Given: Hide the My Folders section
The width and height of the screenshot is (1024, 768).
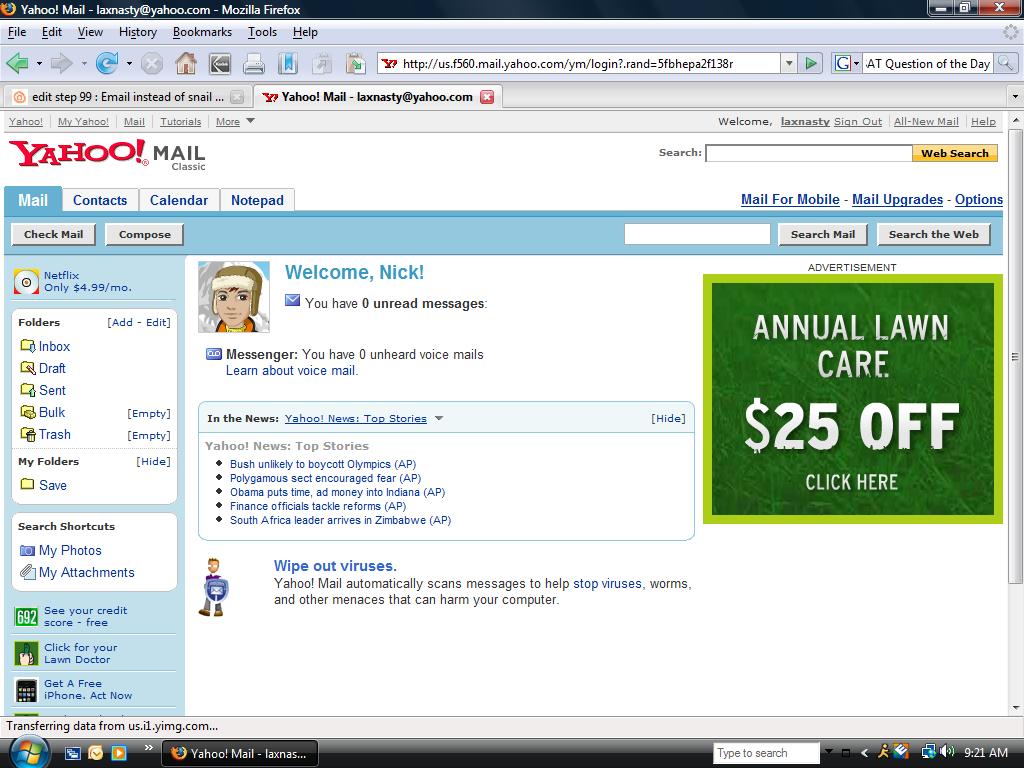Looking at the screenshot, I should pyautogui.click(x=153, y=462).
